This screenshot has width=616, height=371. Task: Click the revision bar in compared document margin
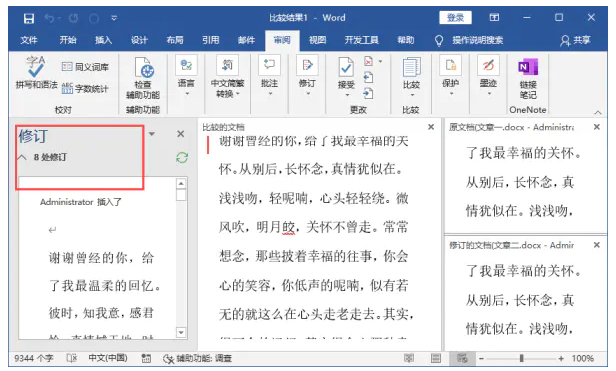[x=208, y=144]
